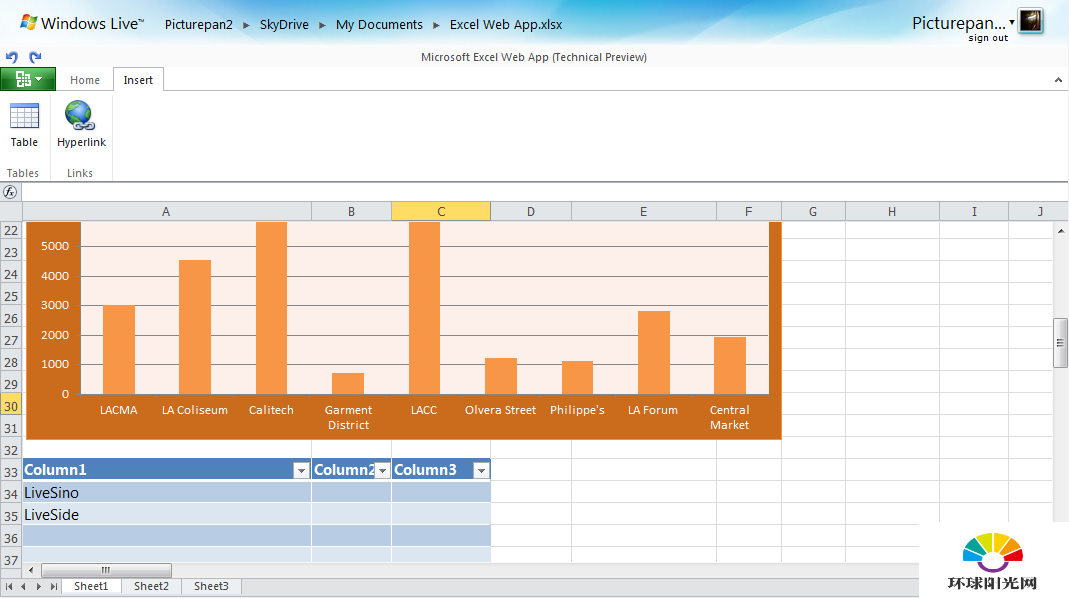Insert a Hyperlink from the ribbon

pyautogui.click(x=81, y=125)
